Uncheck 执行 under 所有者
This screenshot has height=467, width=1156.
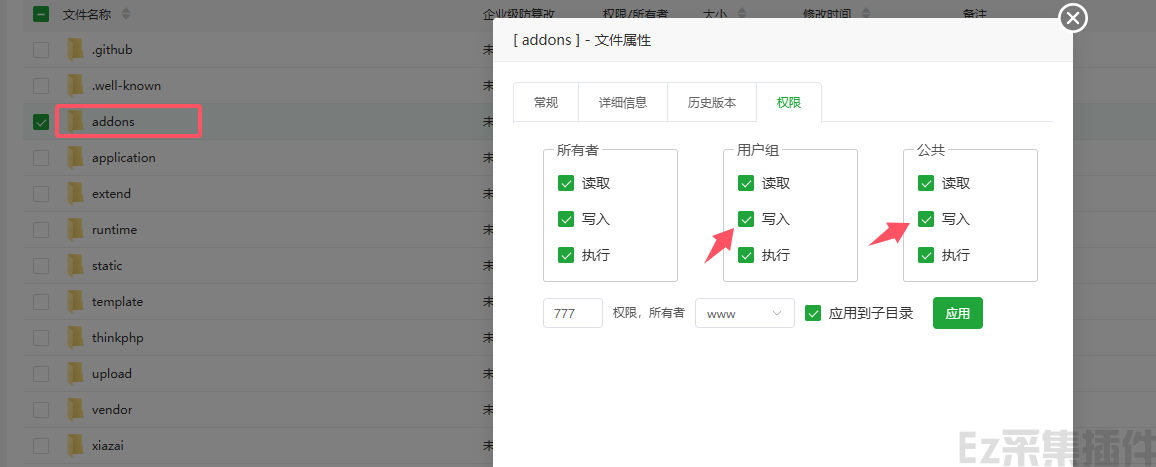click(566, 255)
